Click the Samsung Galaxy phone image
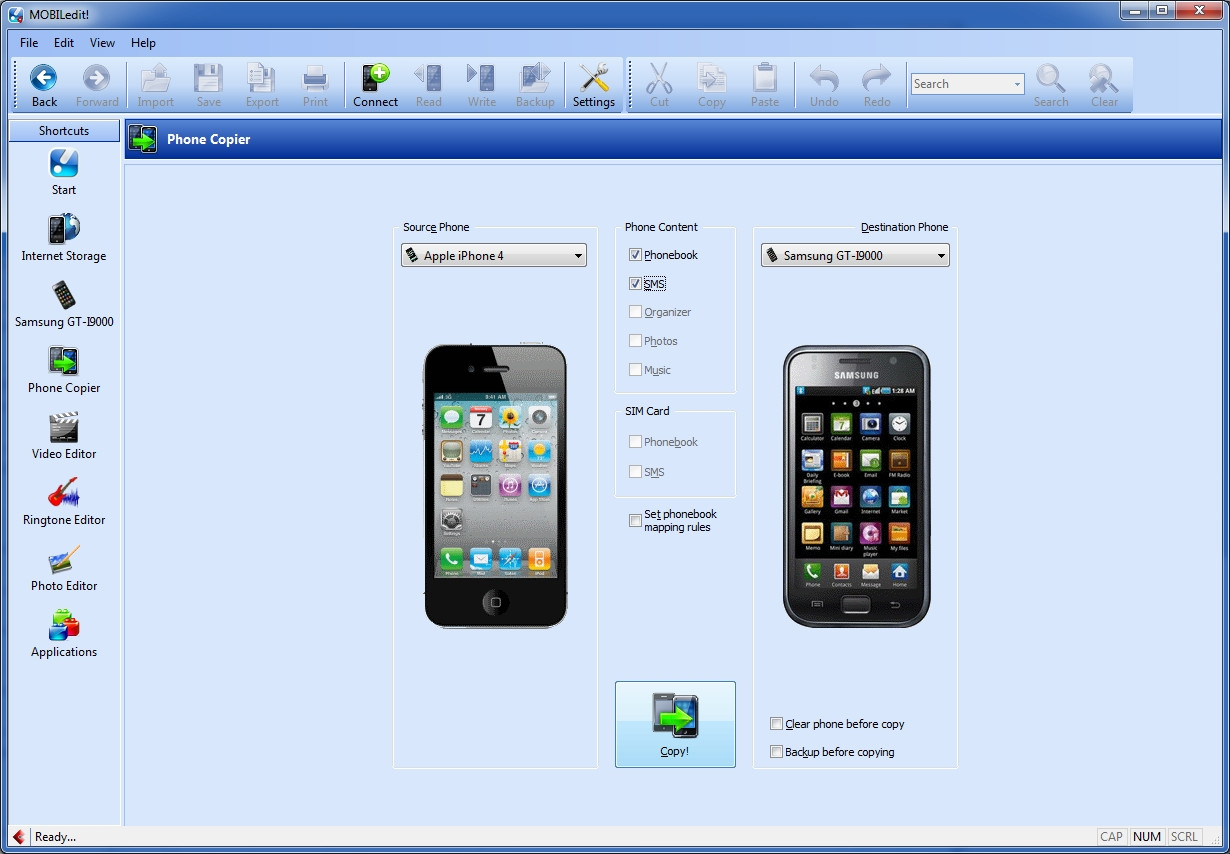Viewport: 1230px width, 854px height. (x=856, y=486)
